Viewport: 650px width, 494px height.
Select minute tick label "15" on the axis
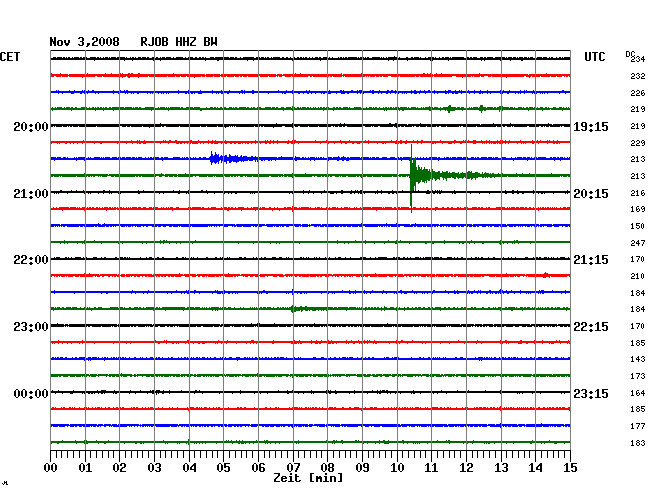[x=570, y=467]
